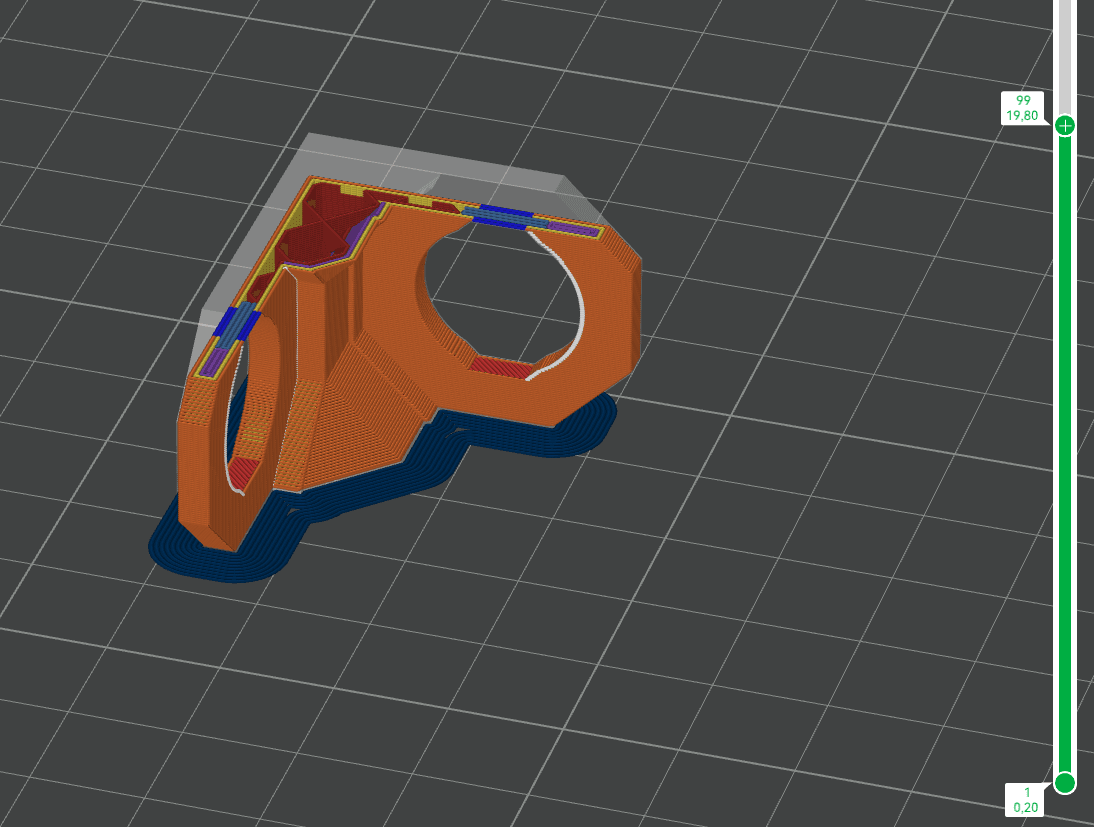Click the red patch inside the left oval hole
1094x827 pixels.
(244, 470)
